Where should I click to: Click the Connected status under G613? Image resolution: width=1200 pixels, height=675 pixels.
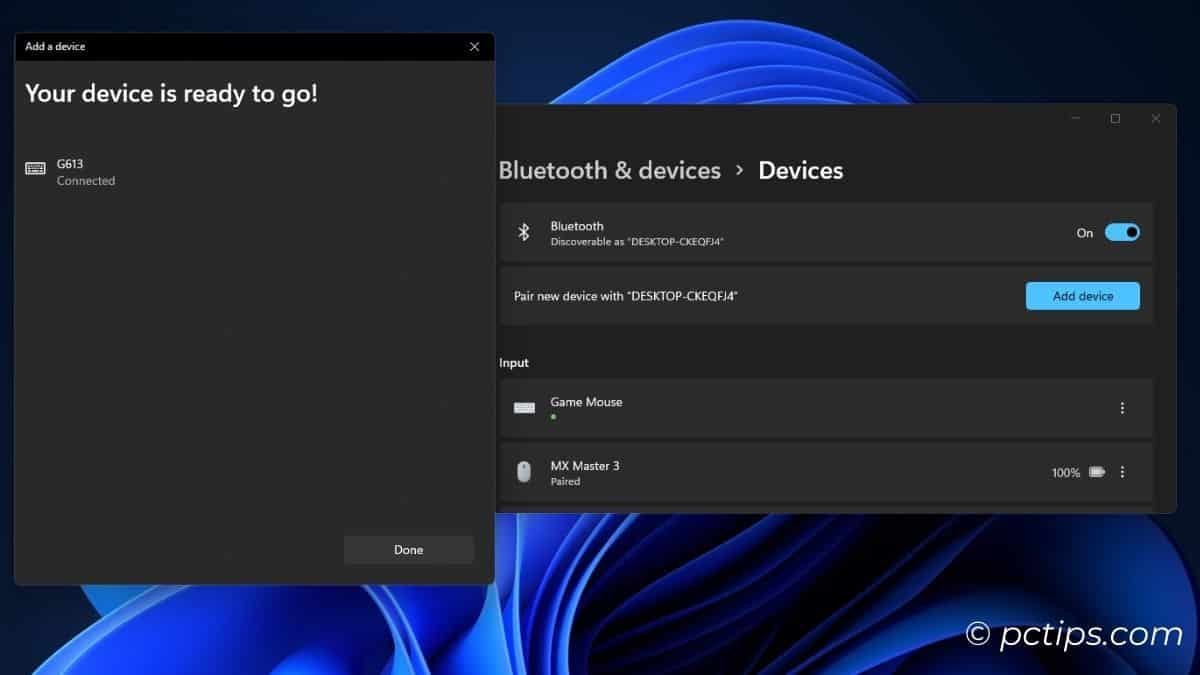click(86, 181)
